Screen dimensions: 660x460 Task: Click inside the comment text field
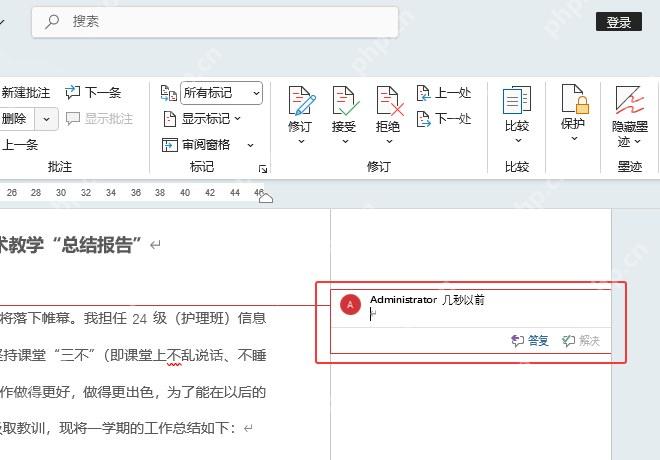coord(490,314)
